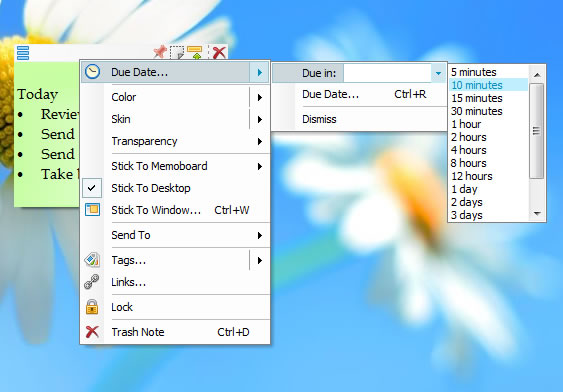The width and height of the screenshot is (563, 392).
Task: Expand the Skin submenu arrow
Action: (x=259, y=119)
